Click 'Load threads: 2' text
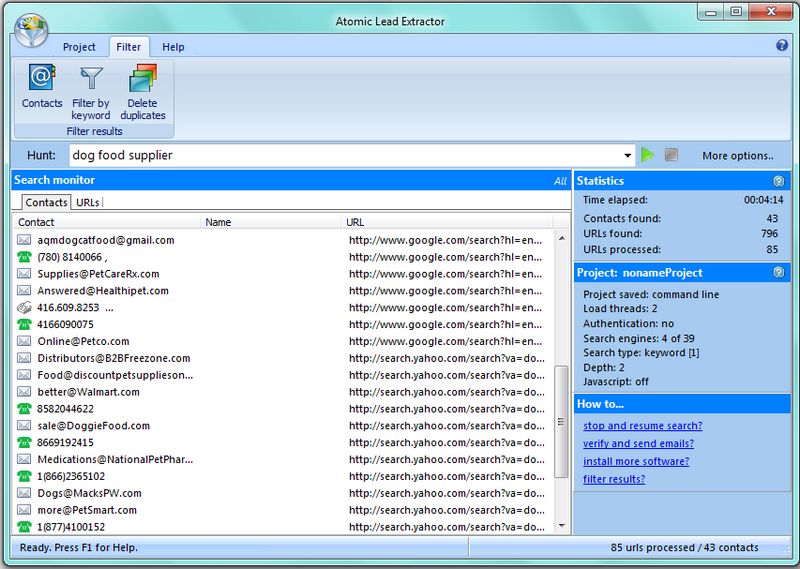800x569 pixels. pos(620,309)
